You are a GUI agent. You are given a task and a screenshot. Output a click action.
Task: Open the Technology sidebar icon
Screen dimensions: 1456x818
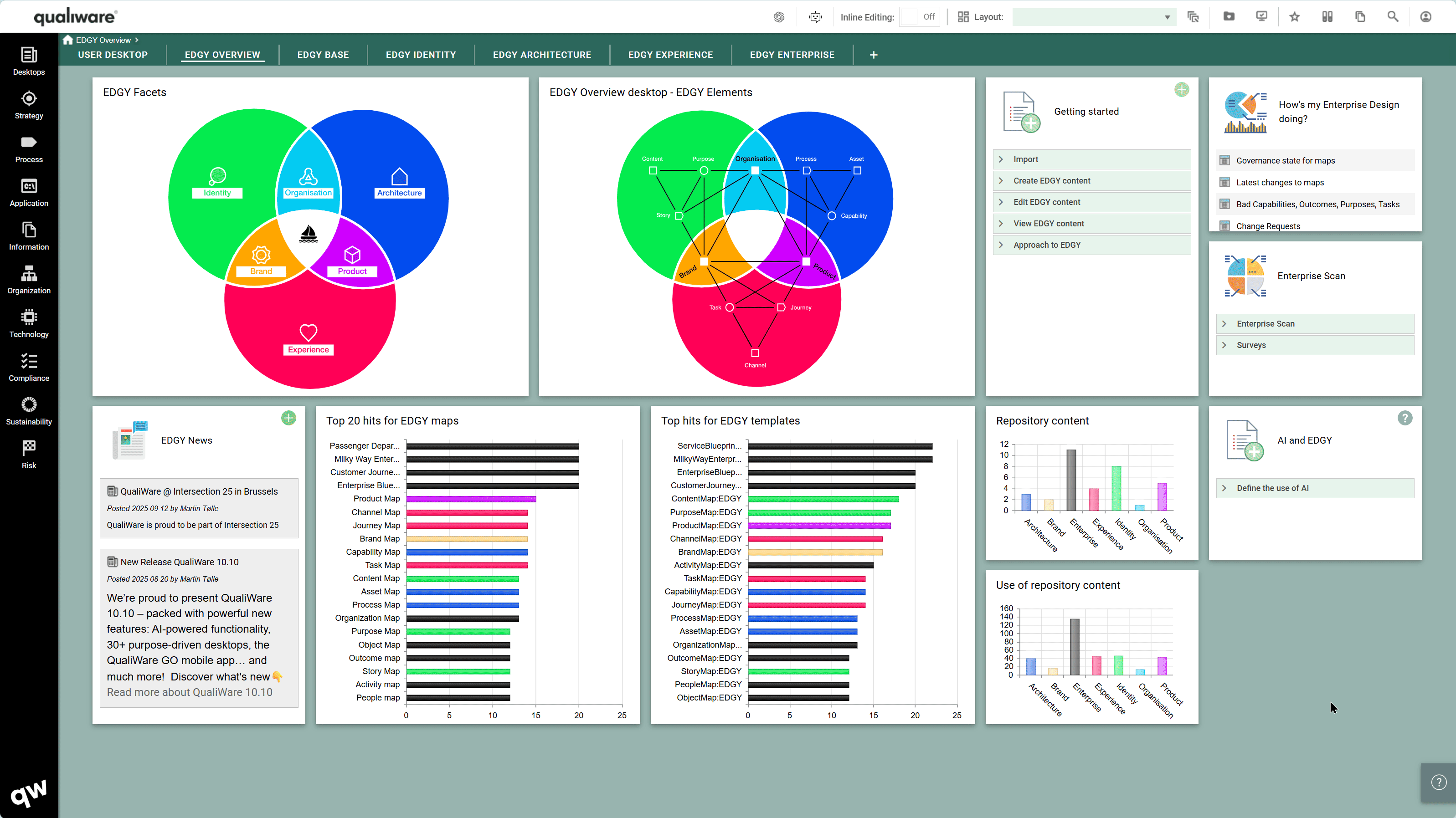pyautogui.click(x=29, y=324)
